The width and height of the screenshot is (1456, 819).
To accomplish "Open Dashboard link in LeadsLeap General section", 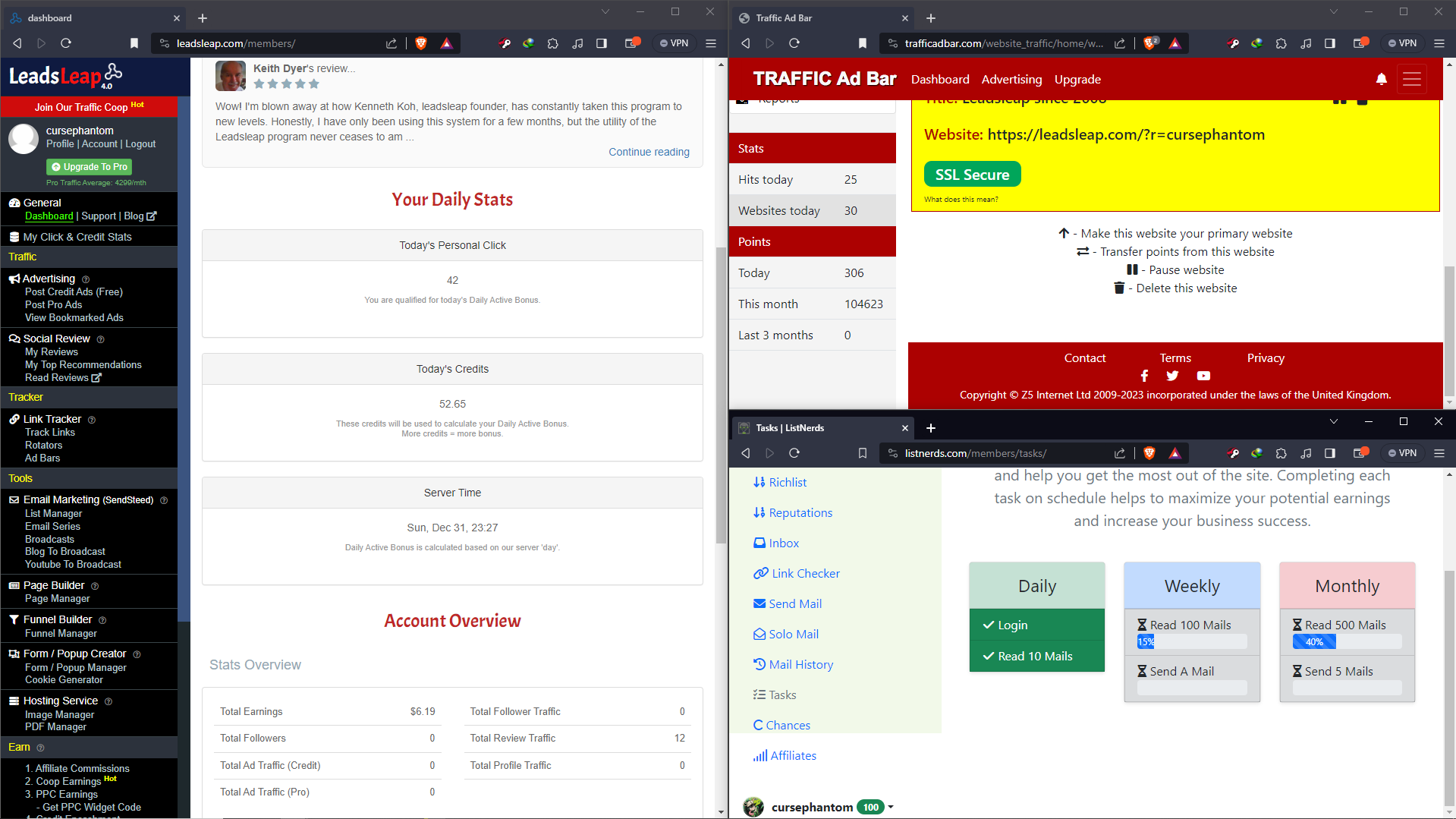I will [49, 216].
